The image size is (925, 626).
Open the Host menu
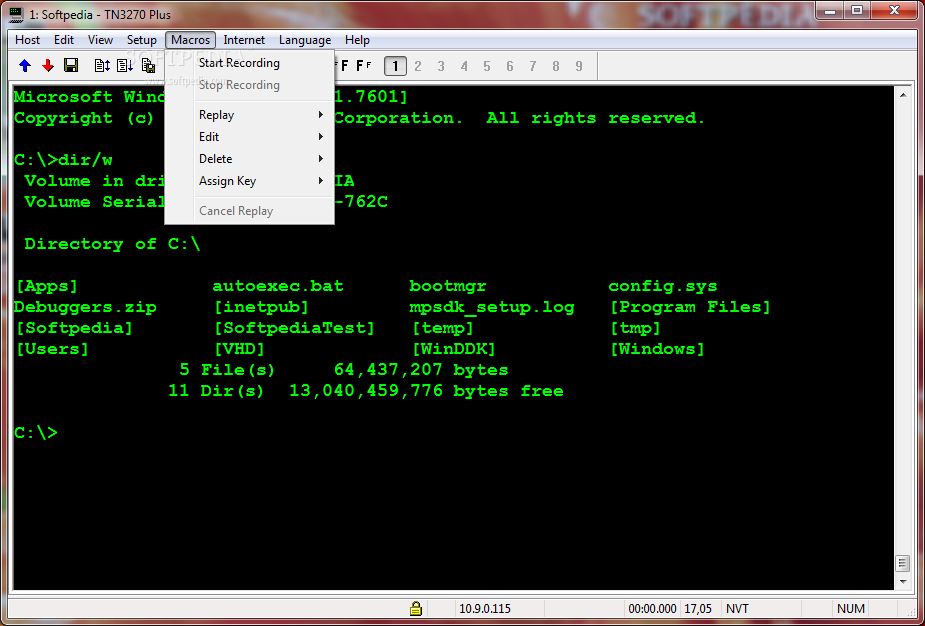click(28, 40)
